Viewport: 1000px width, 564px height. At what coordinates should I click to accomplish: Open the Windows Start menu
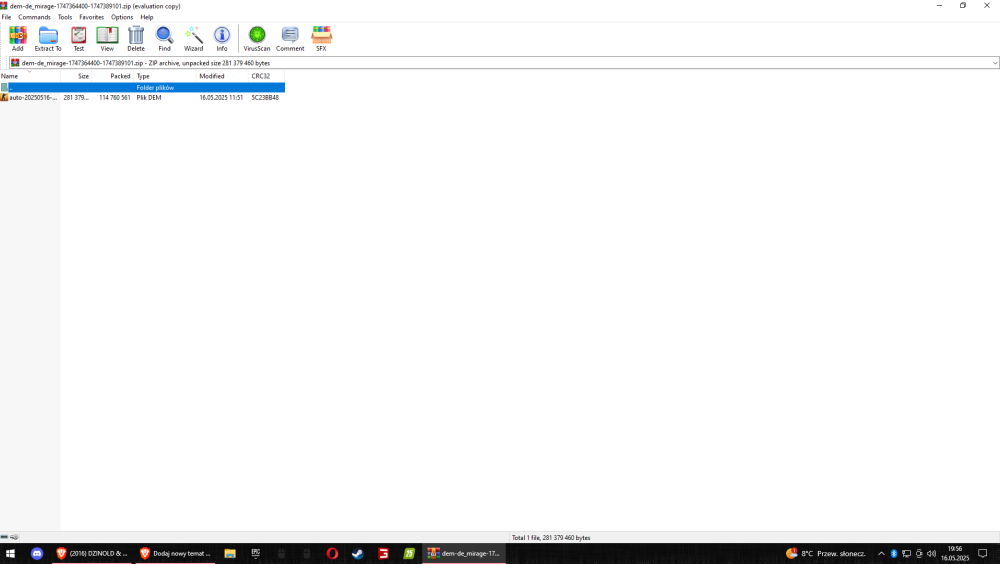pyautogui.click(x=10, y=553)
